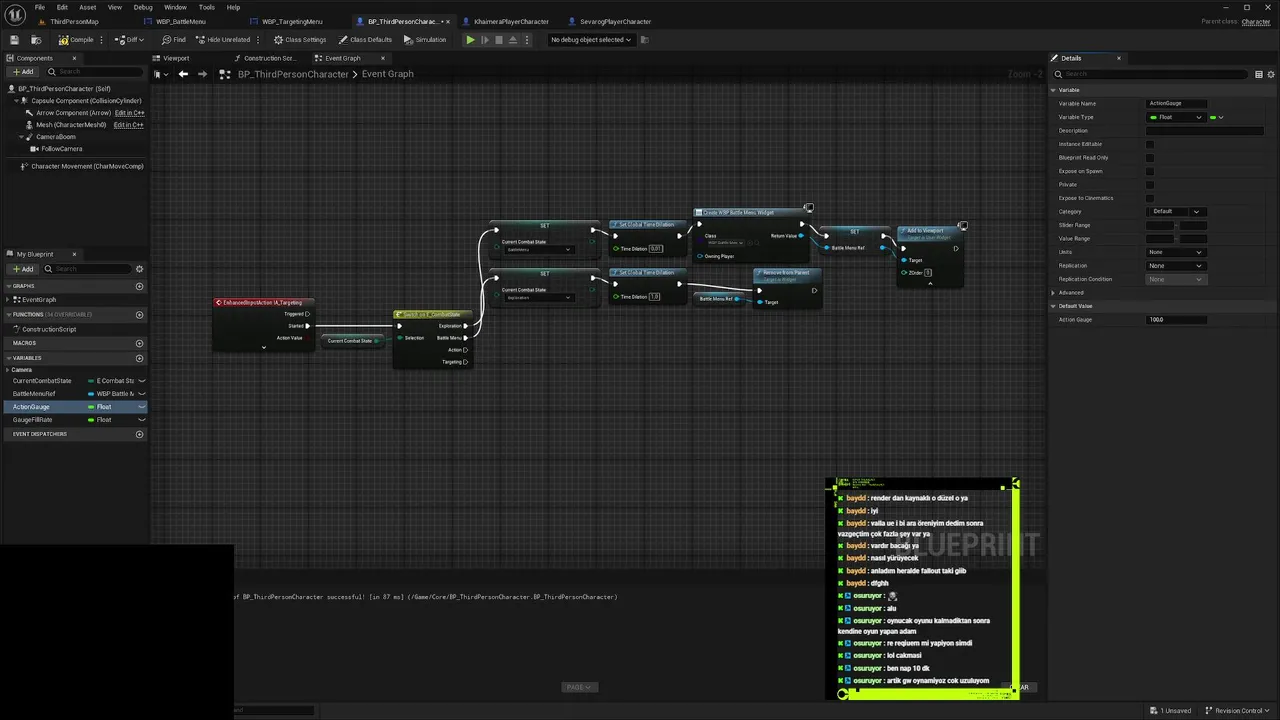Add a new variable
This screenshot has width=1280, height=720.
tap(139, 358)
